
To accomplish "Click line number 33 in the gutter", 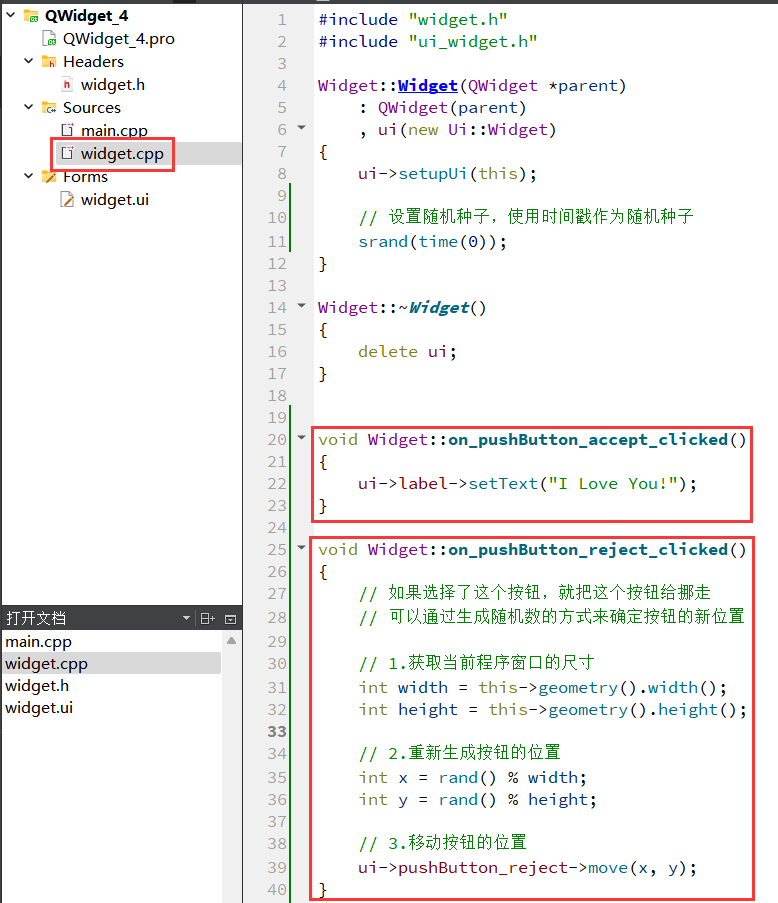I will (276, 731).
